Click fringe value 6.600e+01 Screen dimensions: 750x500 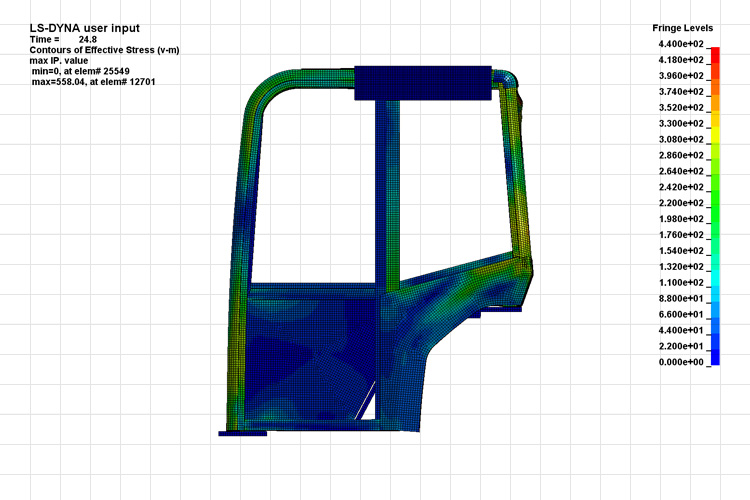[681, 314]
